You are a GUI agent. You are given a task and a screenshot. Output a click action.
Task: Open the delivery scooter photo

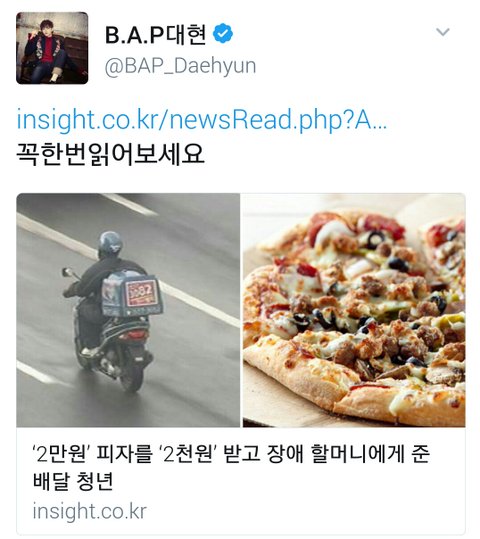[x=128, y=310]
